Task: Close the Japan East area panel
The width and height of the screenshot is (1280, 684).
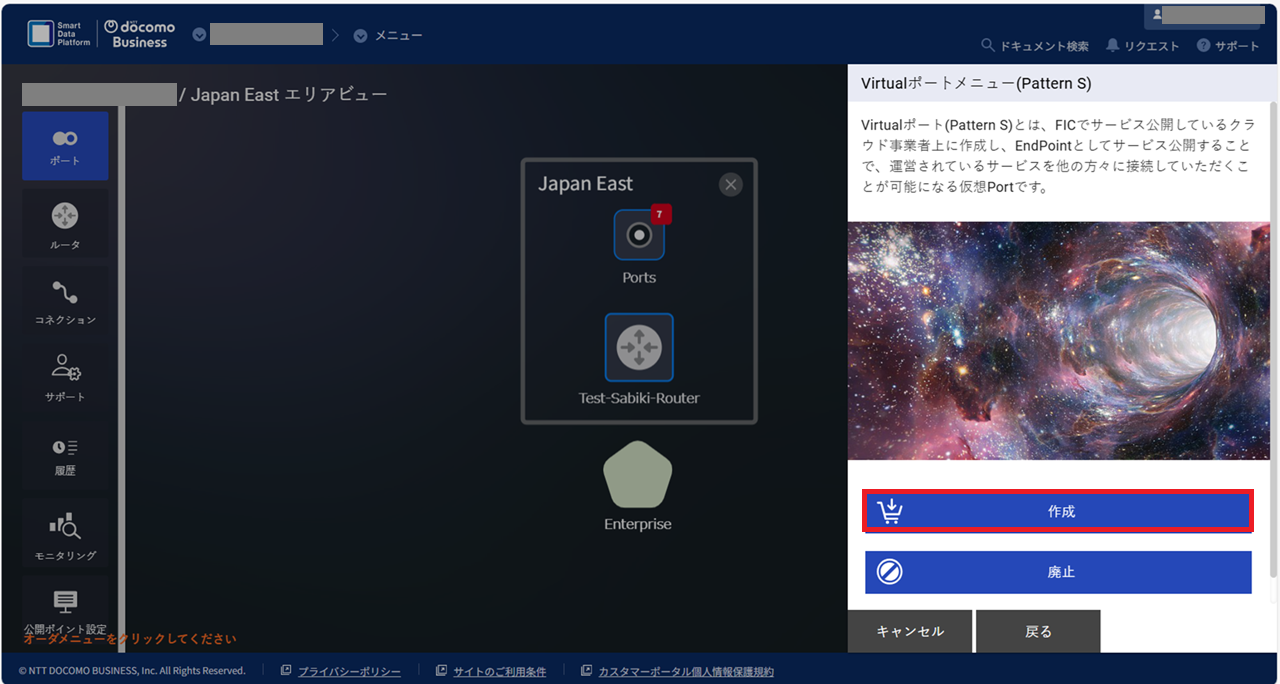Action: 730,184
